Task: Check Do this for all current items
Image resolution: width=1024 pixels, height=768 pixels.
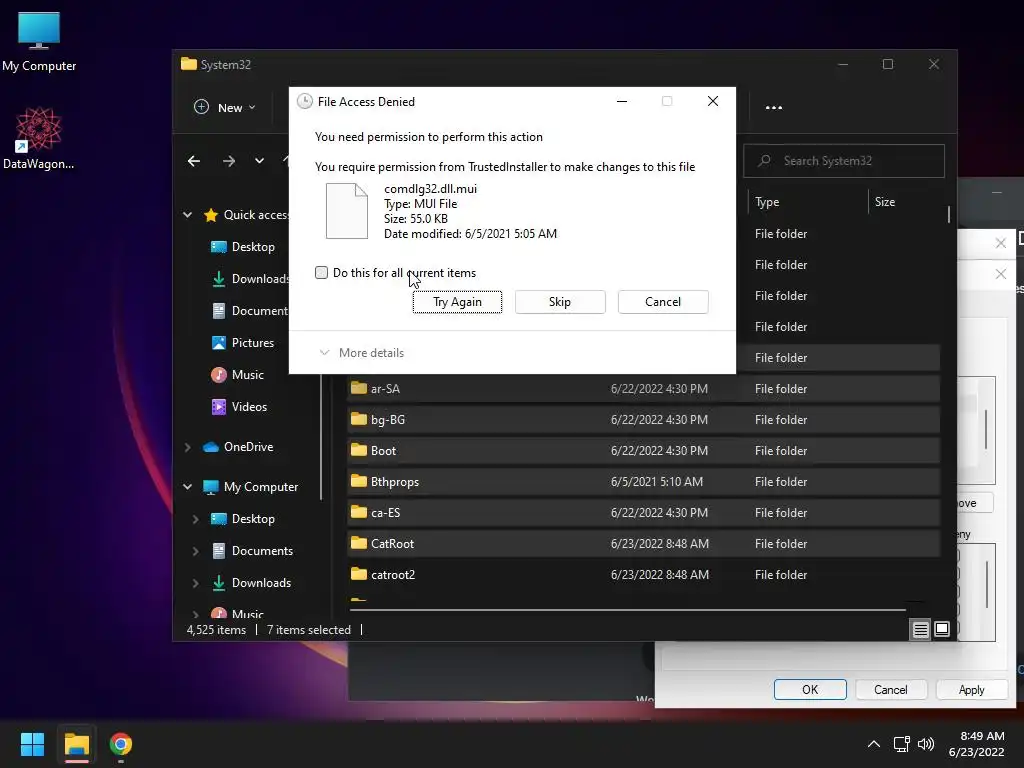Action: click(x=321, y=272)
